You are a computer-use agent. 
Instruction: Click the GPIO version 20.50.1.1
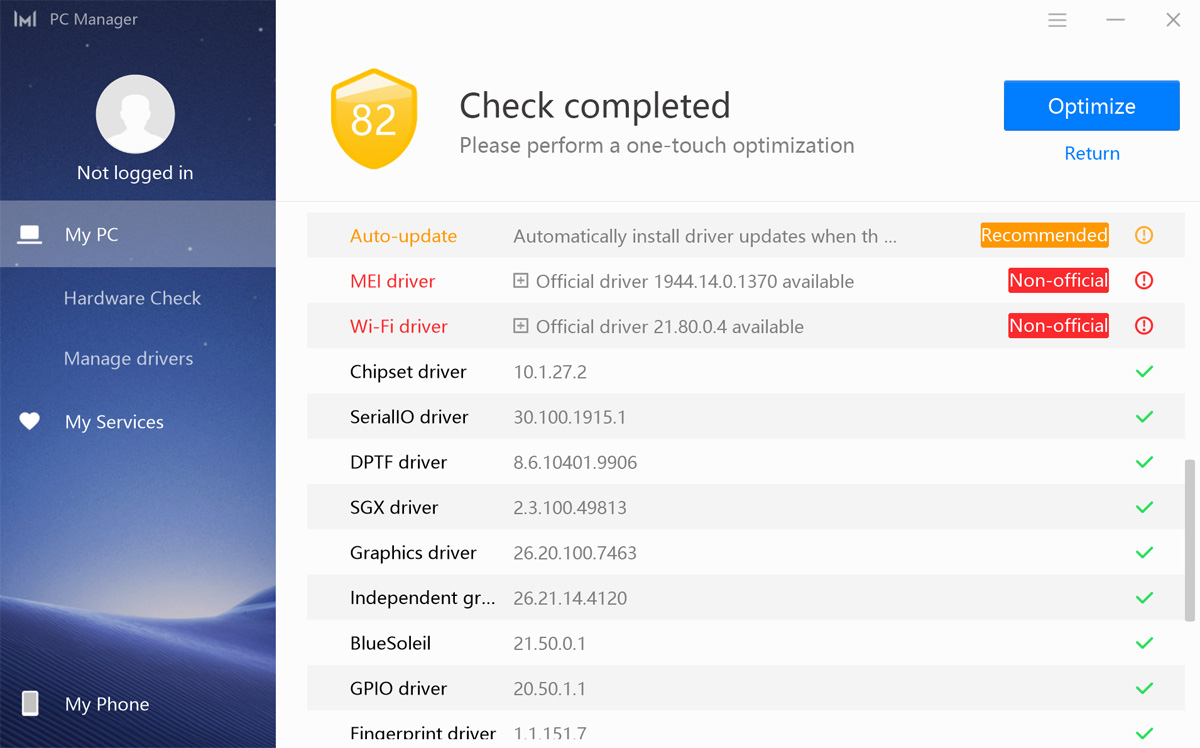[550, 688]
